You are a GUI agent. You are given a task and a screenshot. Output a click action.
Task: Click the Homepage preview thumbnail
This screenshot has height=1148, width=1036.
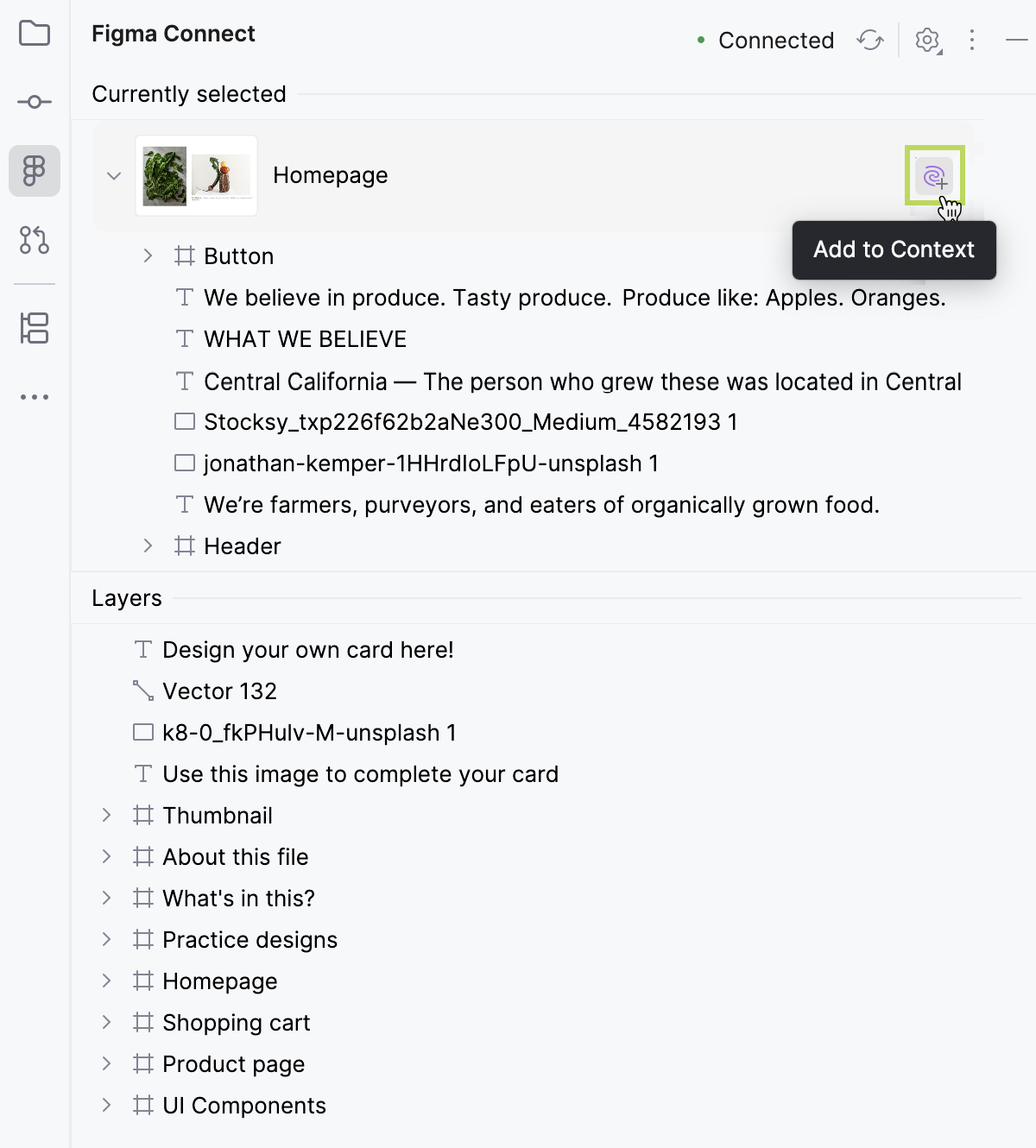click(x=196, y=175)
